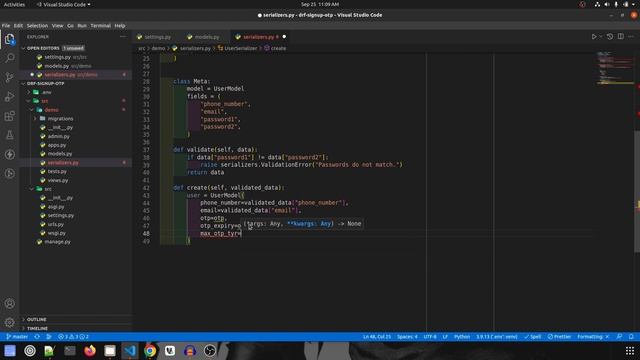Screen dimensions: 640x360
Task: Open admin.py in the file tree
Action: pos(58,136)
